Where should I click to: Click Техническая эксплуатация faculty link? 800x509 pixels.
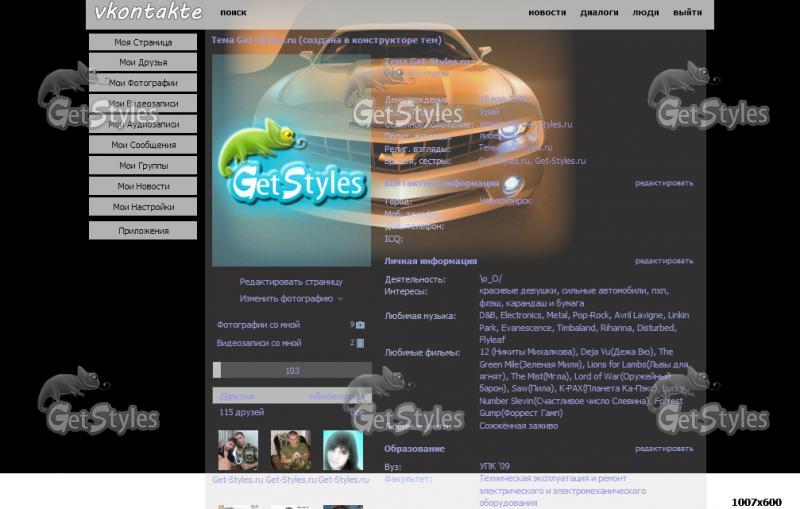pyautogui.click(x=562, y=491)
